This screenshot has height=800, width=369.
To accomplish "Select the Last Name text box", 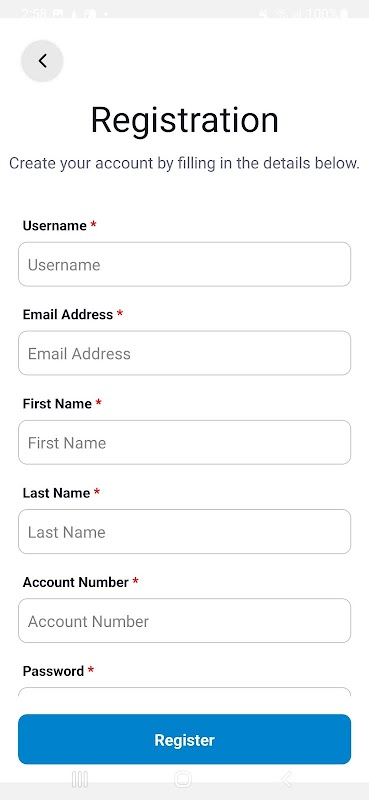I will click(184, 532).
